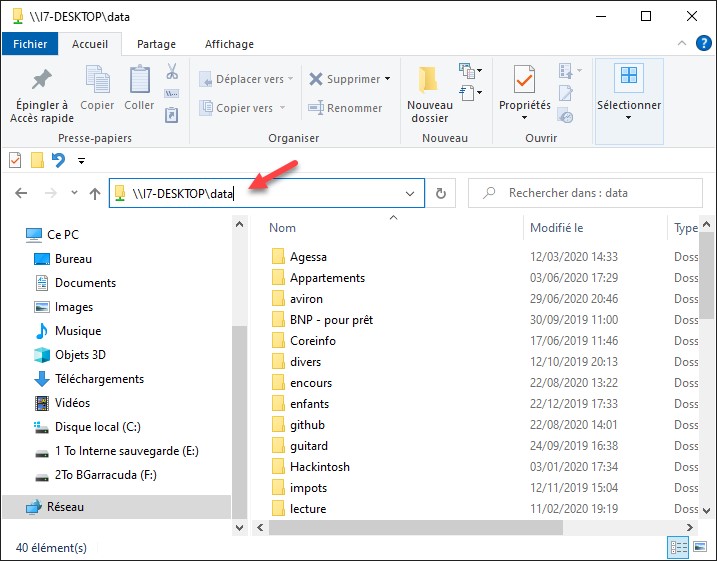The width and height of the screenshot is (717, 561).
Task: Create a folder with Nouveau dossier icon
Action: tap(429, 80)
